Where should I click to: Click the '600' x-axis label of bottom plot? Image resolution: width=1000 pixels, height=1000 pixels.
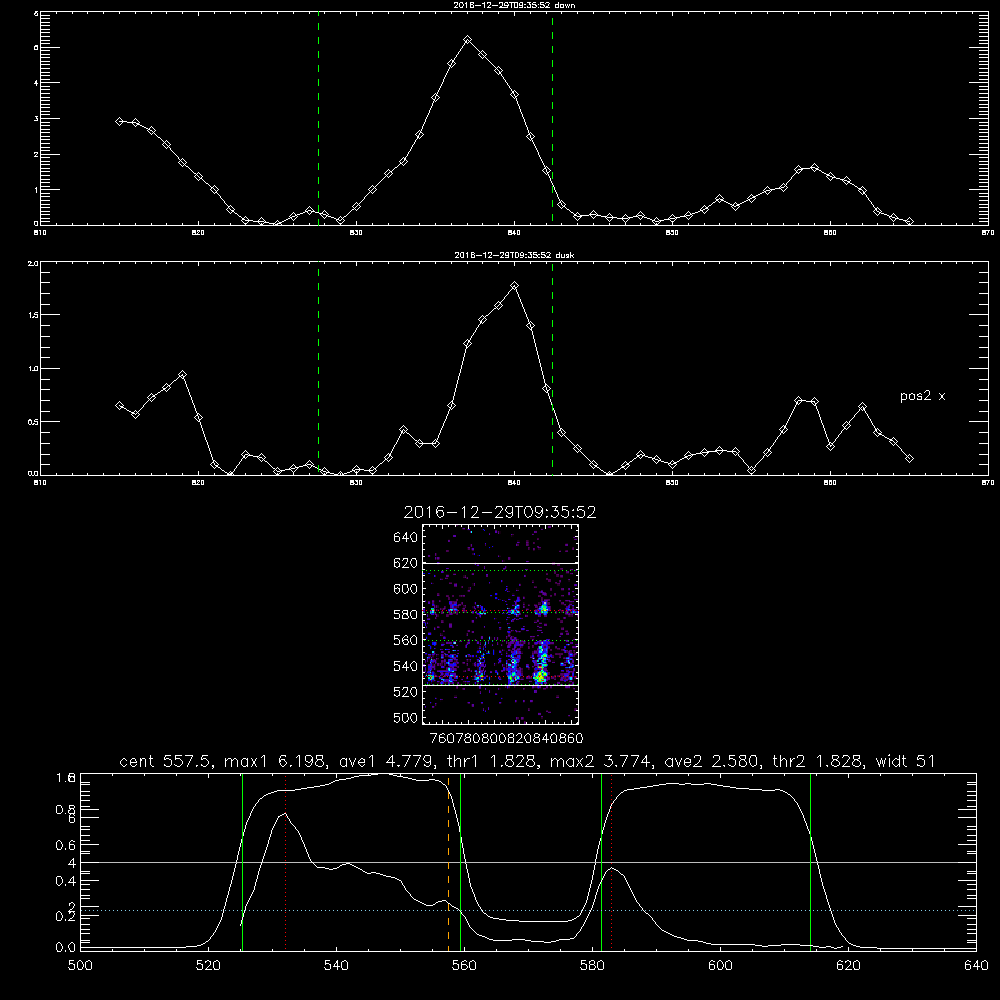coord(720,966)
